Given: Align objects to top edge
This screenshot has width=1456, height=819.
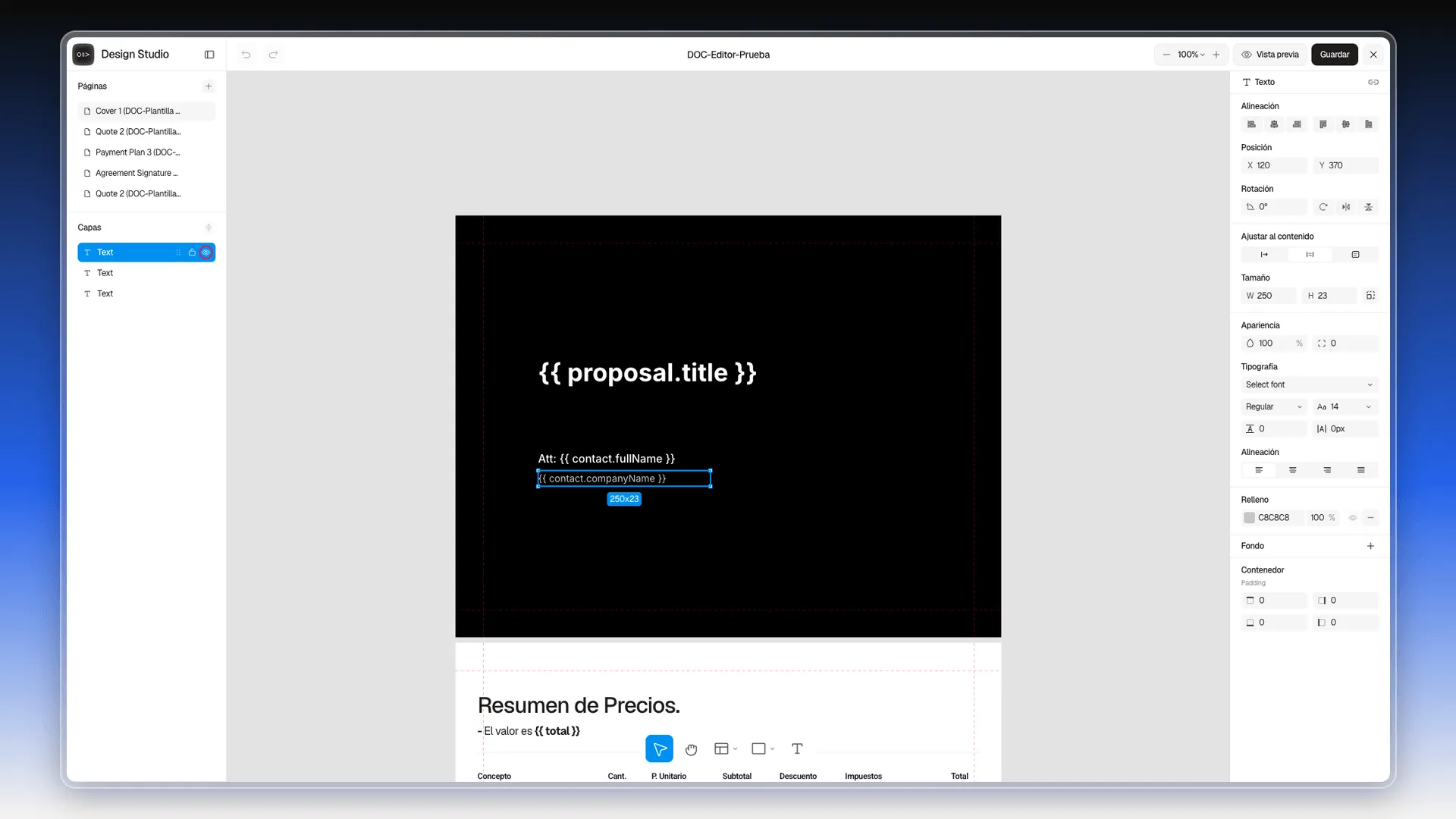Looking at the screenshot, I should 1323,124.
